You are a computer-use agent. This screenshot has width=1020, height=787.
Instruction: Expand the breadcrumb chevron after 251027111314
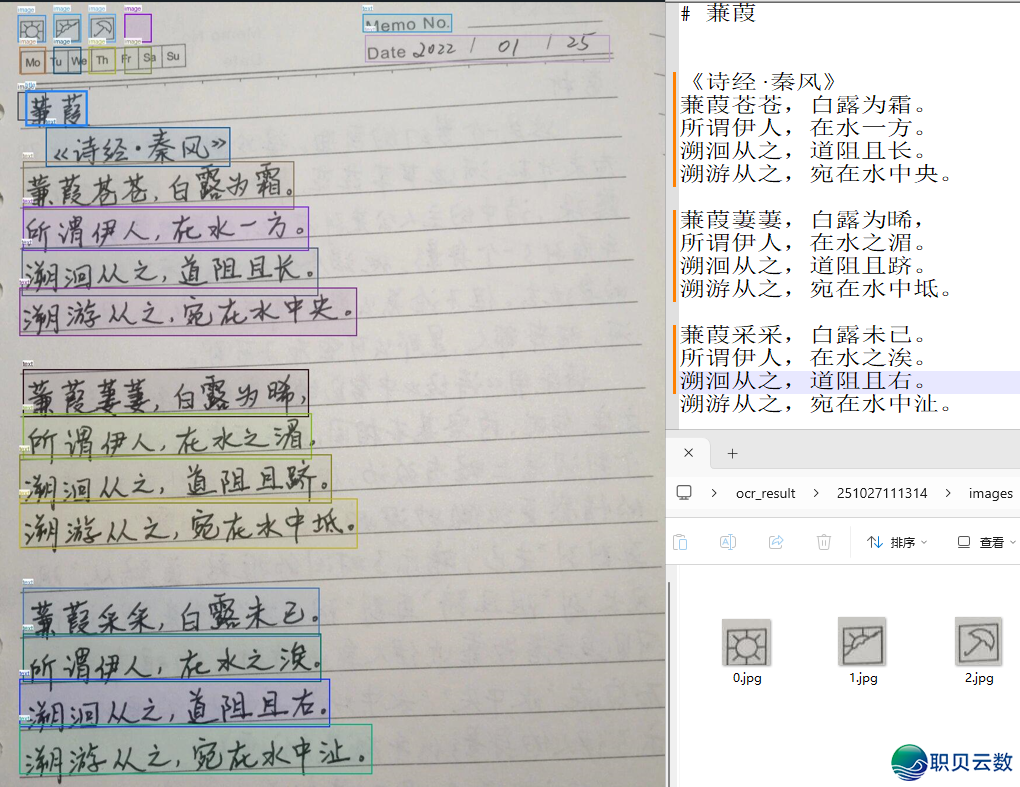[948, 492]
